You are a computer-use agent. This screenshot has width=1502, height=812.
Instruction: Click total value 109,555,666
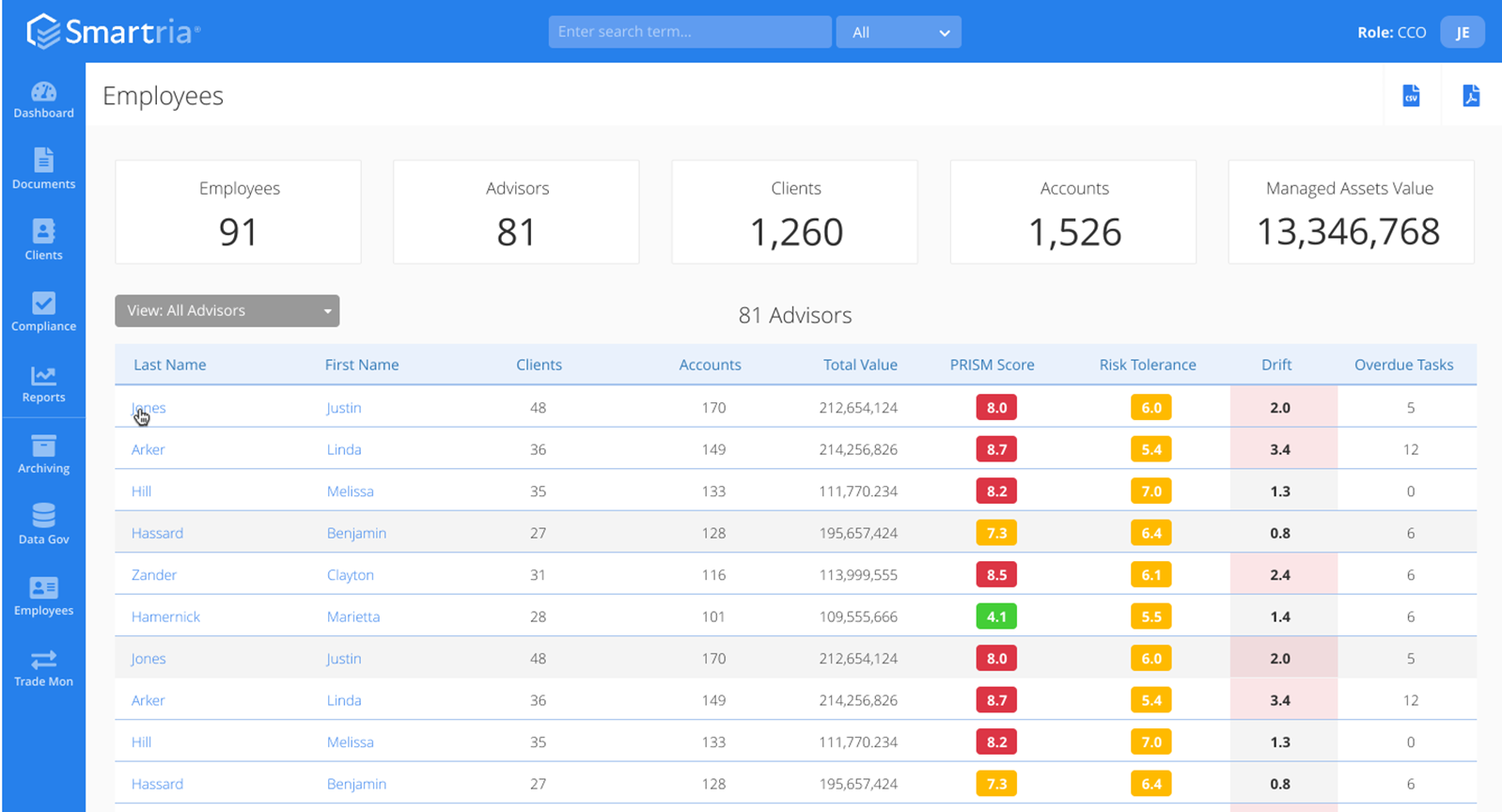(858, 617)
